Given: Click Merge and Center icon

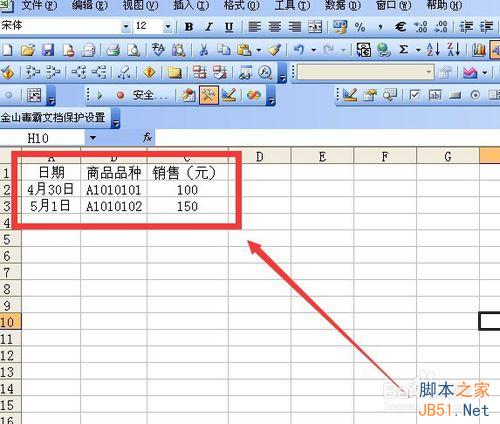Looking at the screenshot, I should click(315, 27).
